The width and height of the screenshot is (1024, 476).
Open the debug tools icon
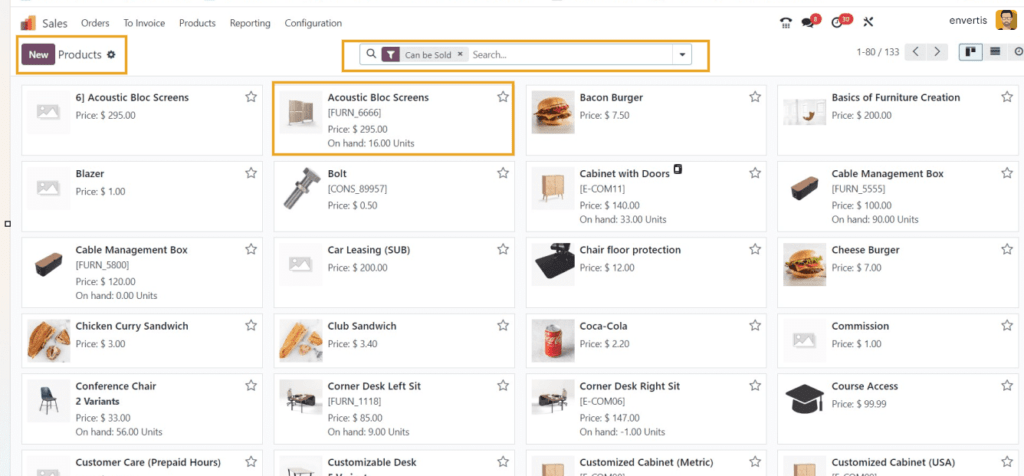point(868,23)
